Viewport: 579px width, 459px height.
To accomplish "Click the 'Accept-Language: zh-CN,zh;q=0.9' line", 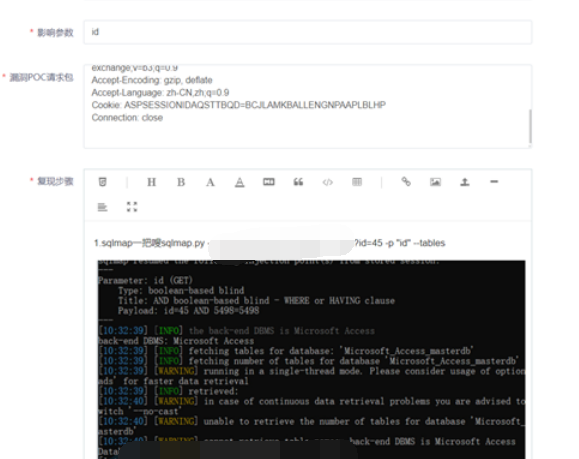I will (160, 92).
